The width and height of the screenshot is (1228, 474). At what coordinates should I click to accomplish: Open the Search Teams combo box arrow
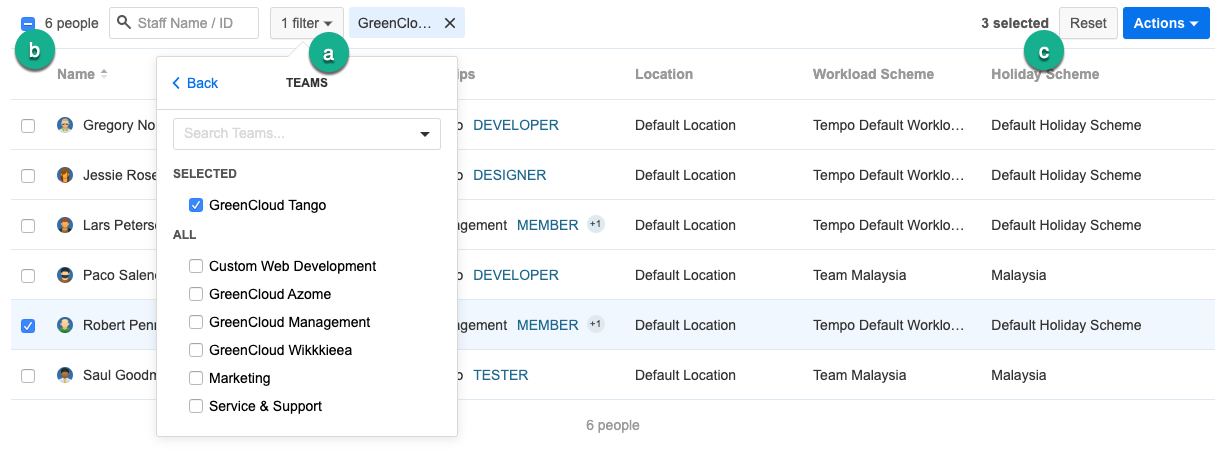[x=425, y=134]
